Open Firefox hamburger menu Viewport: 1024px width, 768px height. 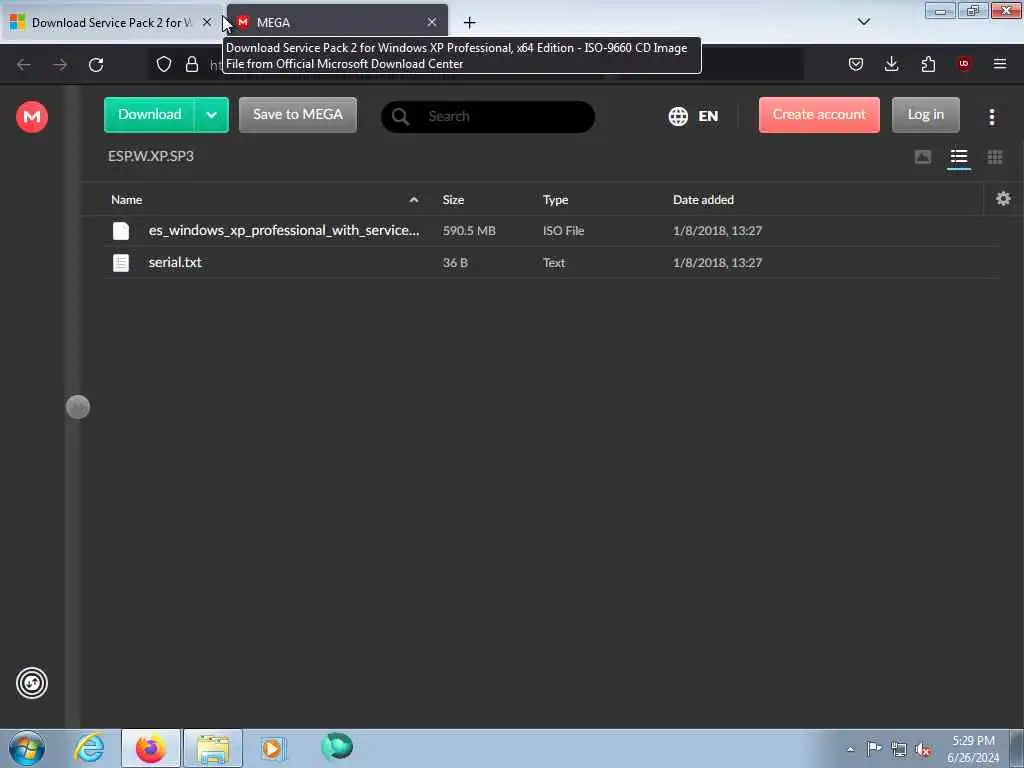coord(1000,64)
